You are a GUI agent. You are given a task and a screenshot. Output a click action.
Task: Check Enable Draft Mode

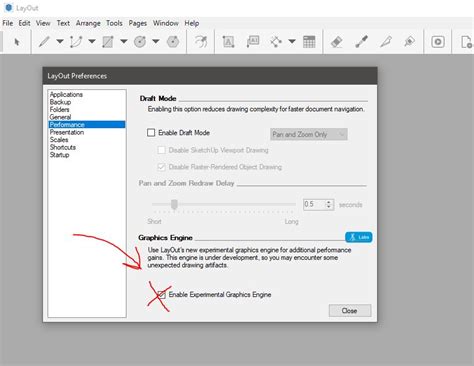(x=151, y=133)
